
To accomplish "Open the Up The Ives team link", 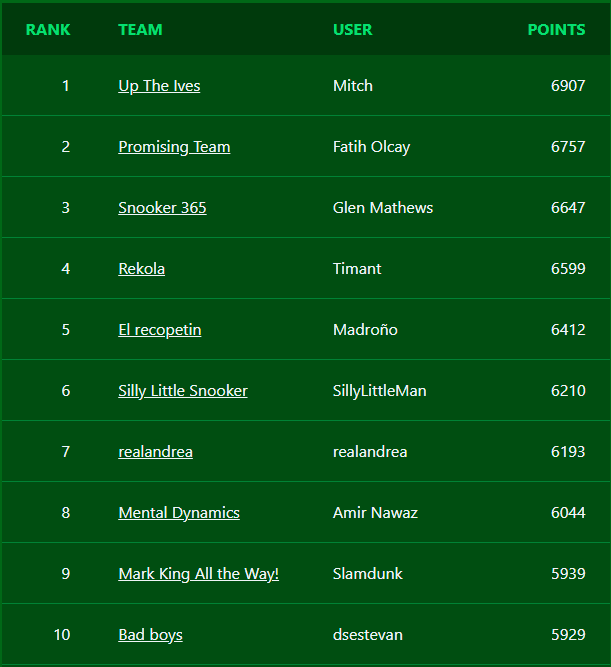I will (159, 86).
